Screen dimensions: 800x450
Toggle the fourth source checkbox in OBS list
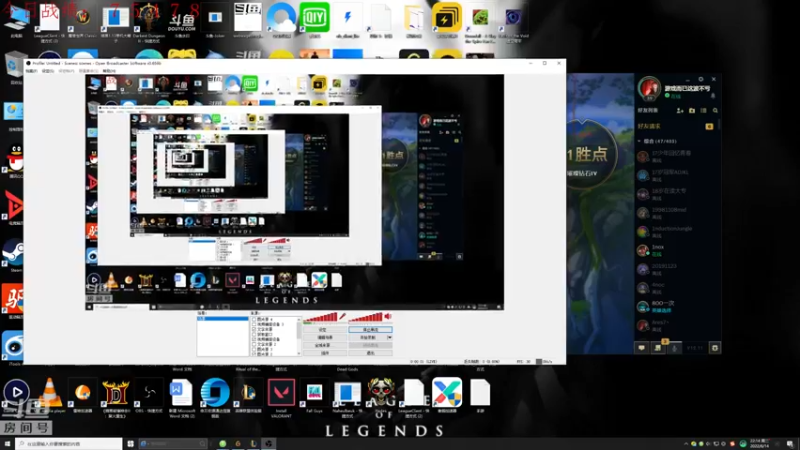pos(254,334)
